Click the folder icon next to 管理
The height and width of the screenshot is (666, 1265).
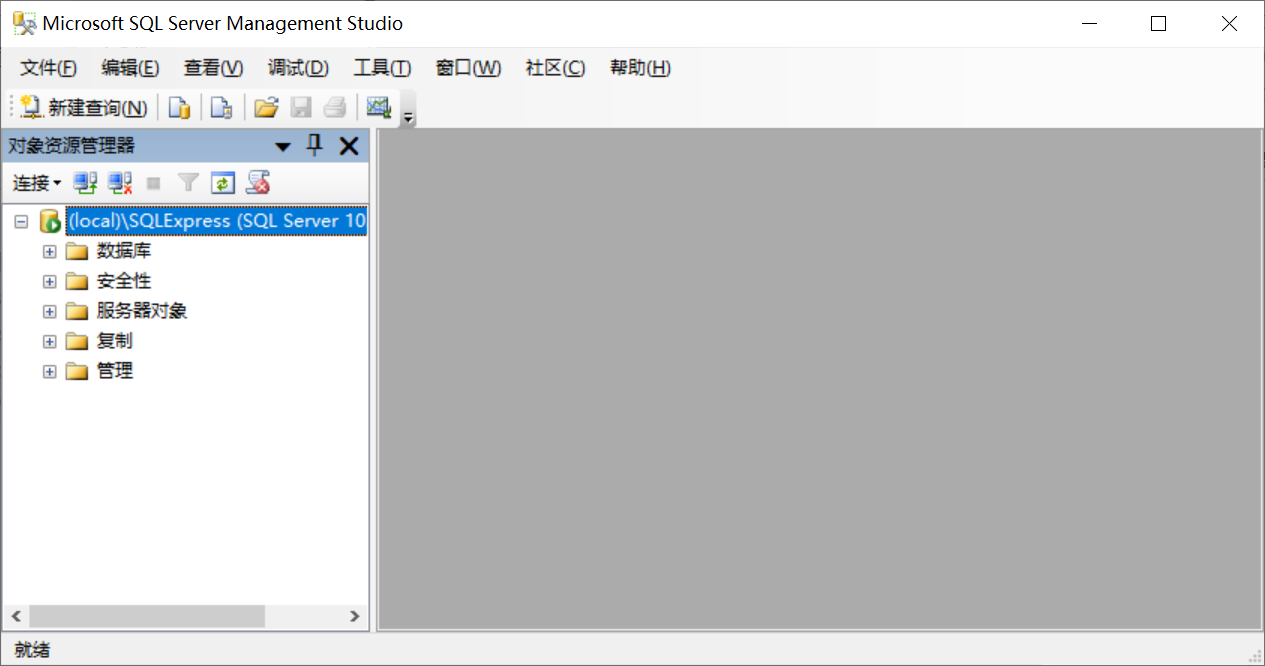[x=77, y=371]
